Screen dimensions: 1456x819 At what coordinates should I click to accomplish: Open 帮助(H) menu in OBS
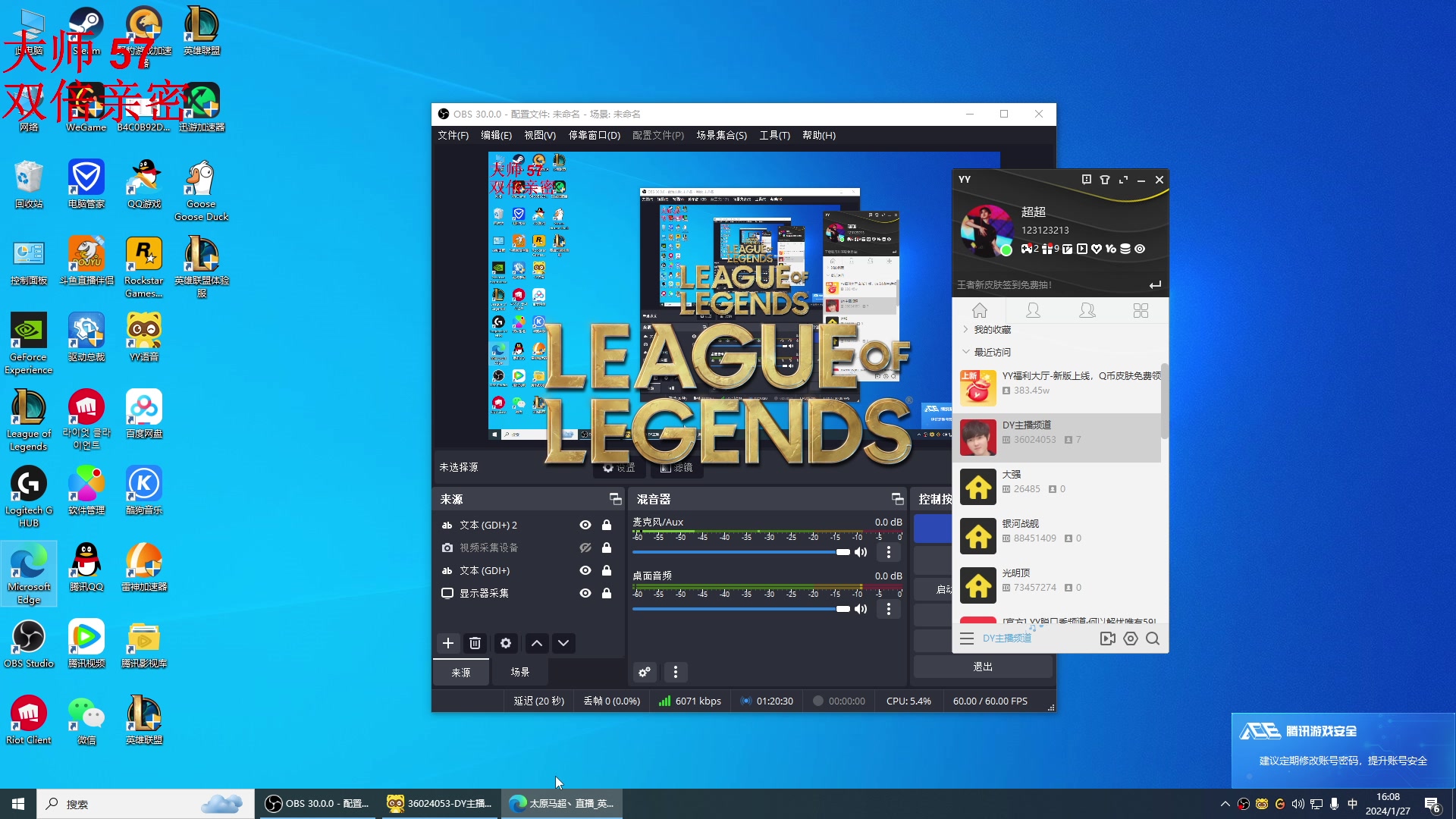point(819,135)
